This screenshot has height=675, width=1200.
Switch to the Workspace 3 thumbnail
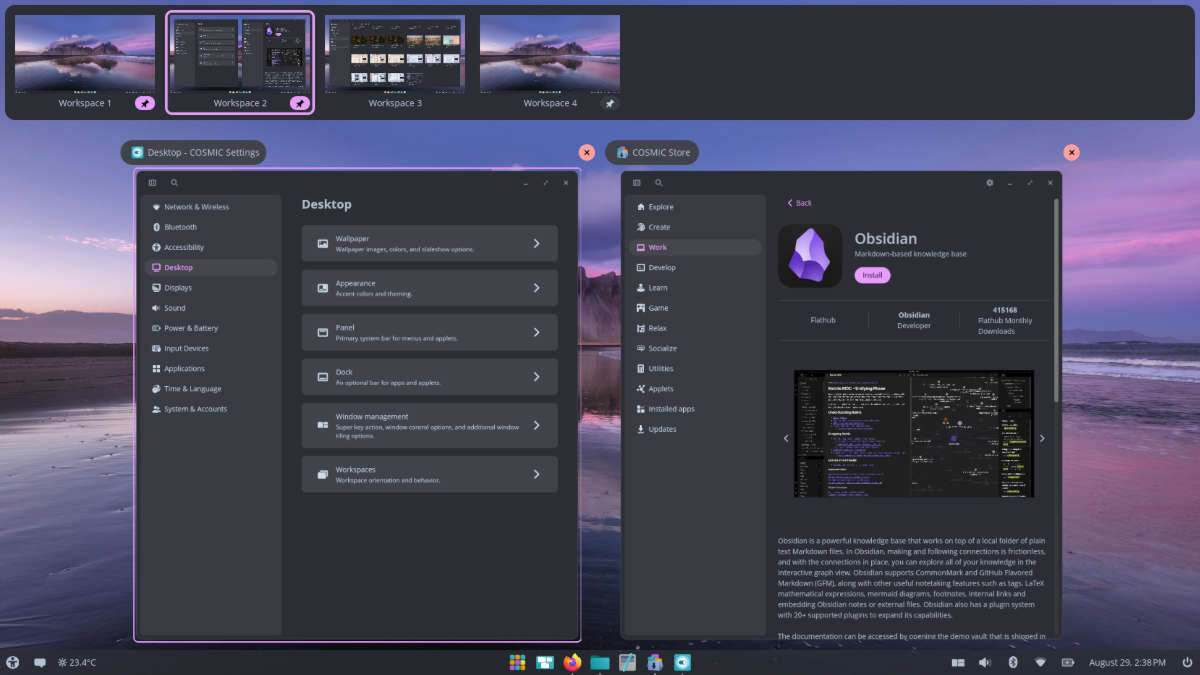pos(395,53)
